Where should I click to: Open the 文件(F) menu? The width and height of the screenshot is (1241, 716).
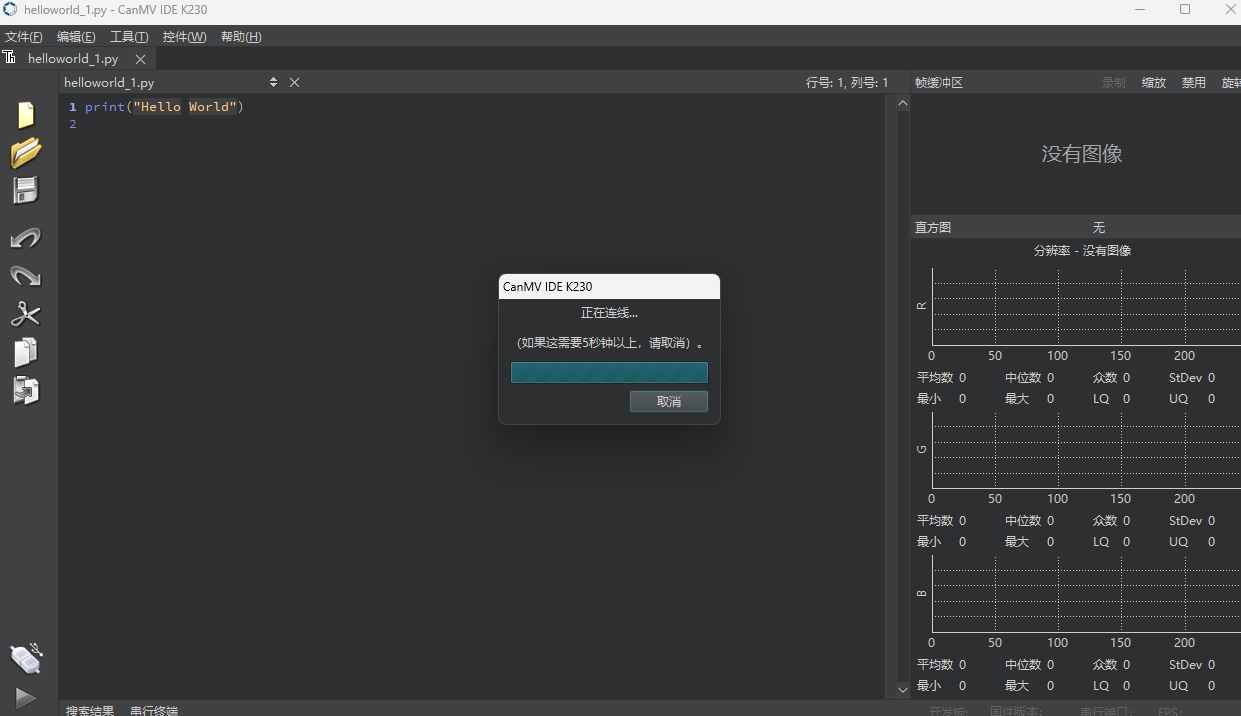[24, 37]
